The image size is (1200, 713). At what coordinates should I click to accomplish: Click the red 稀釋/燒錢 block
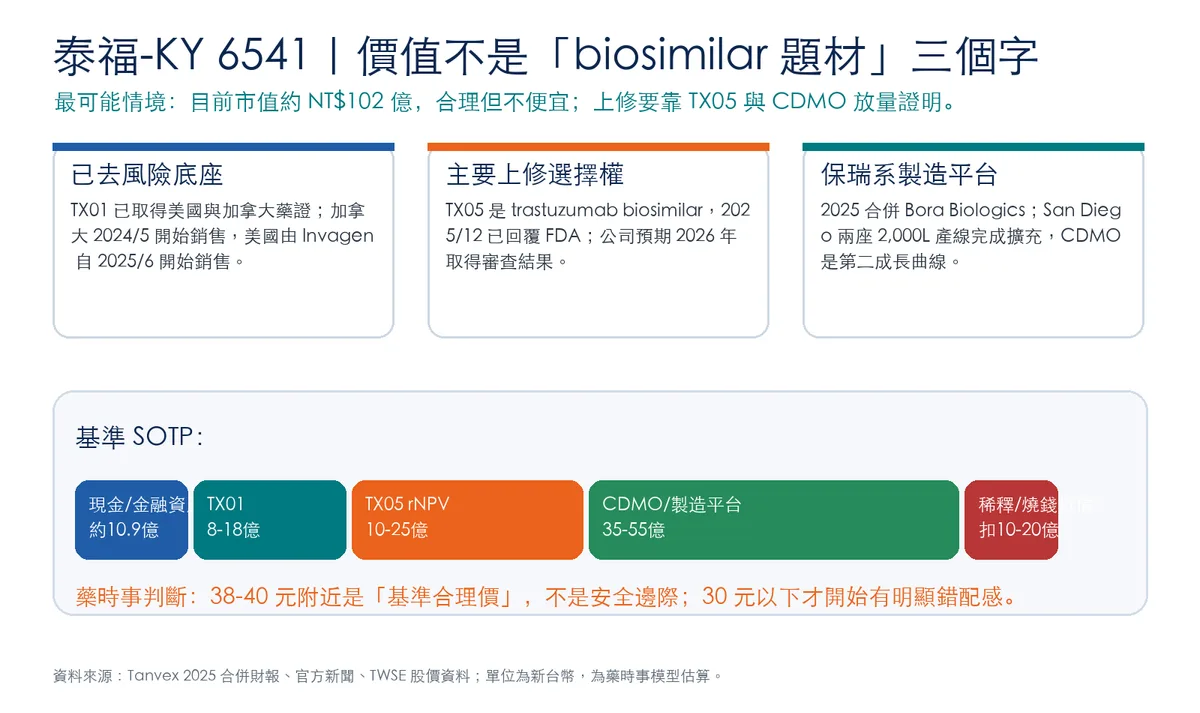coord(1011,520)
